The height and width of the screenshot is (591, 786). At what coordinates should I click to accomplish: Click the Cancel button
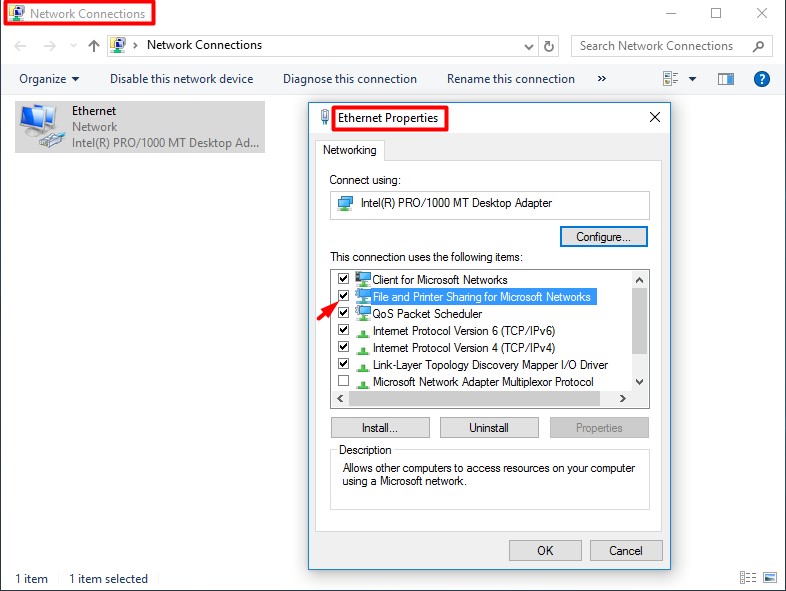click(626, 550)
